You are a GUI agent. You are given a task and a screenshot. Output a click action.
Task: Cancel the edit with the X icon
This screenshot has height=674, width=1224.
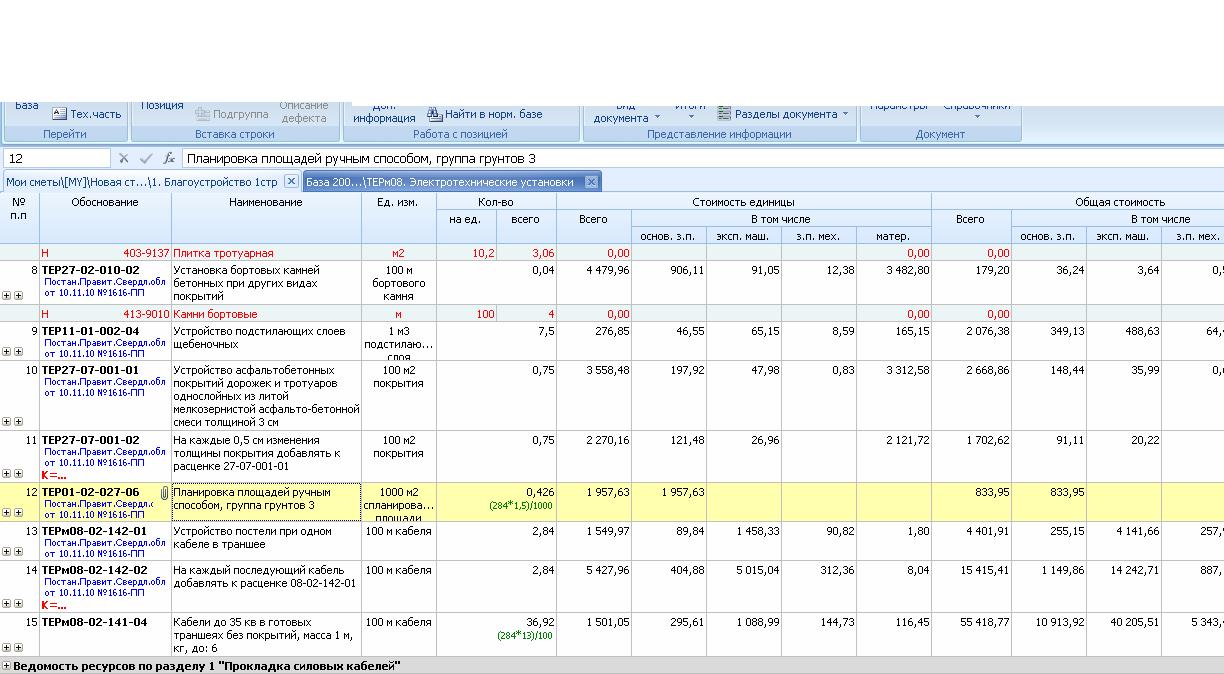coord(124,158)
